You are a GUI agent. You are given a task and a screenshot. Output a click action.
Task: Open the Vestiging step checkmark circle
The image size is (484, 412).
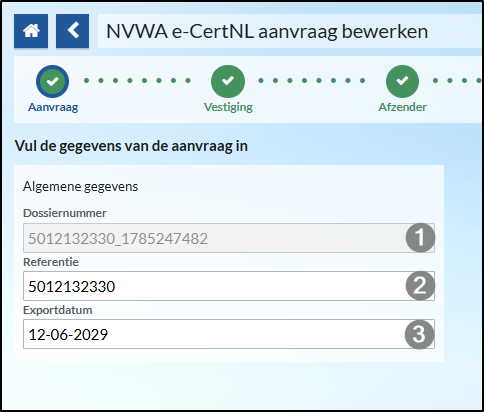[228, 81]
